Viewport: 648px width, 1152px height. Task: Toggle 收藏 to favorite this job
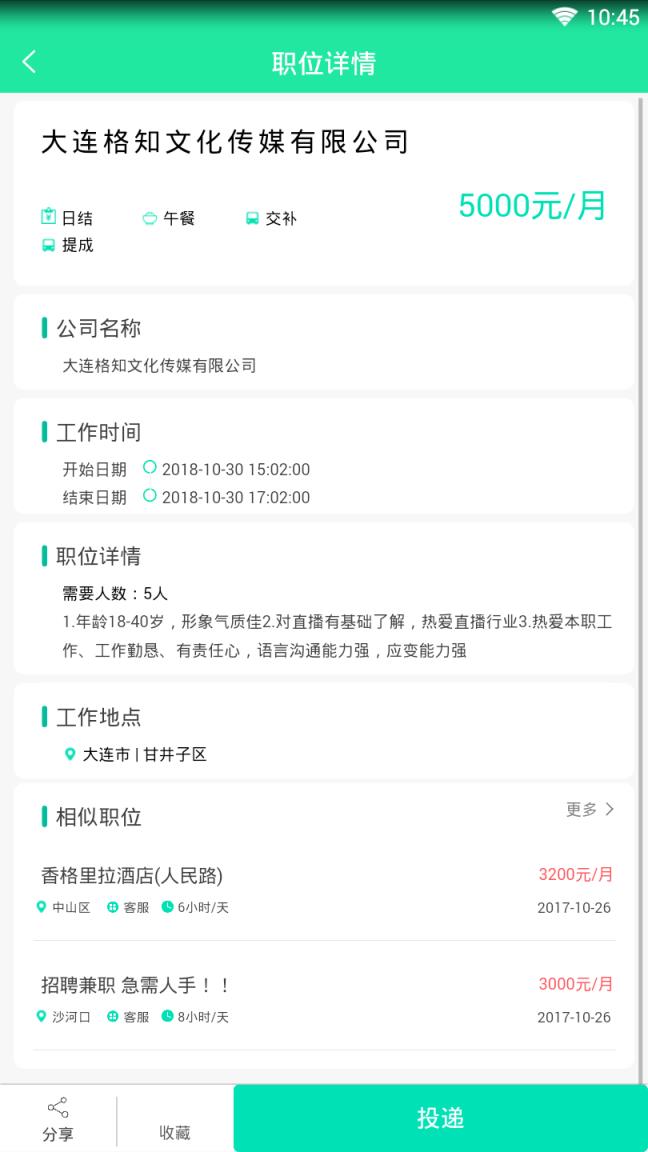[x=175, y=1131]
